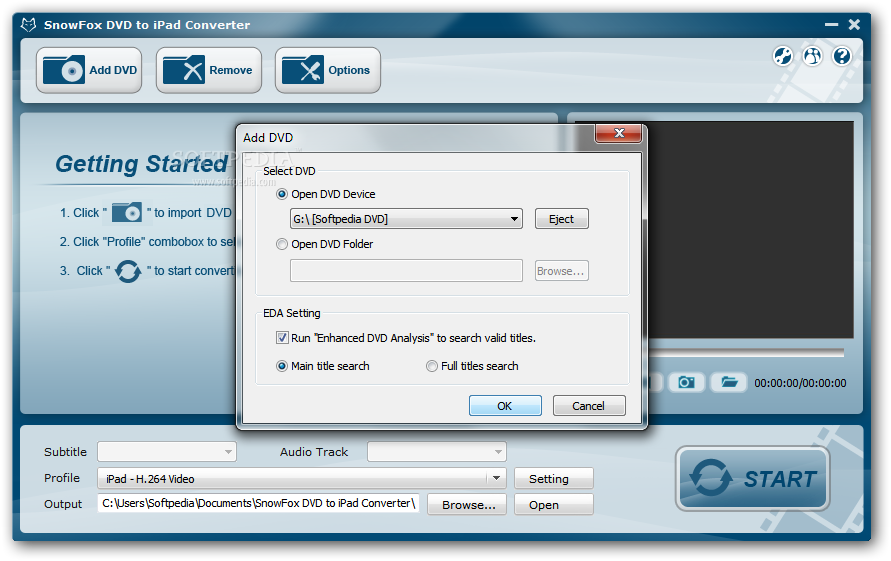Click the Open output folder button
The image size is (891, 561).
coord(554,505)
